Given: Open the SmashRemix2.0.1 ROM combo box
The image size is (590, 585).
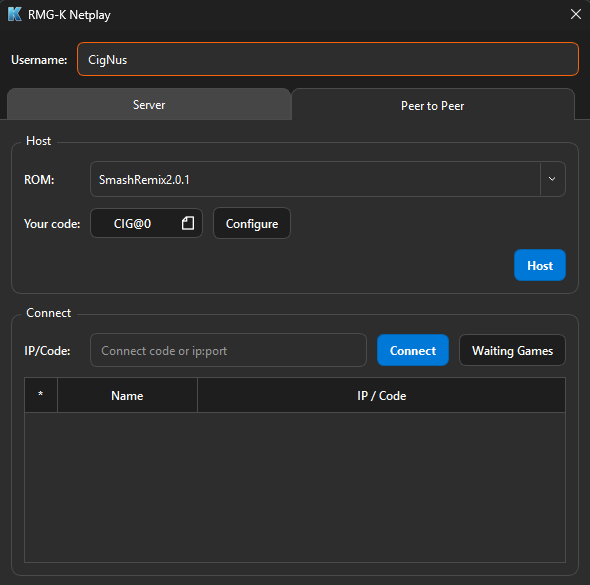Looking at the screenshot, I should click(328, 179).
